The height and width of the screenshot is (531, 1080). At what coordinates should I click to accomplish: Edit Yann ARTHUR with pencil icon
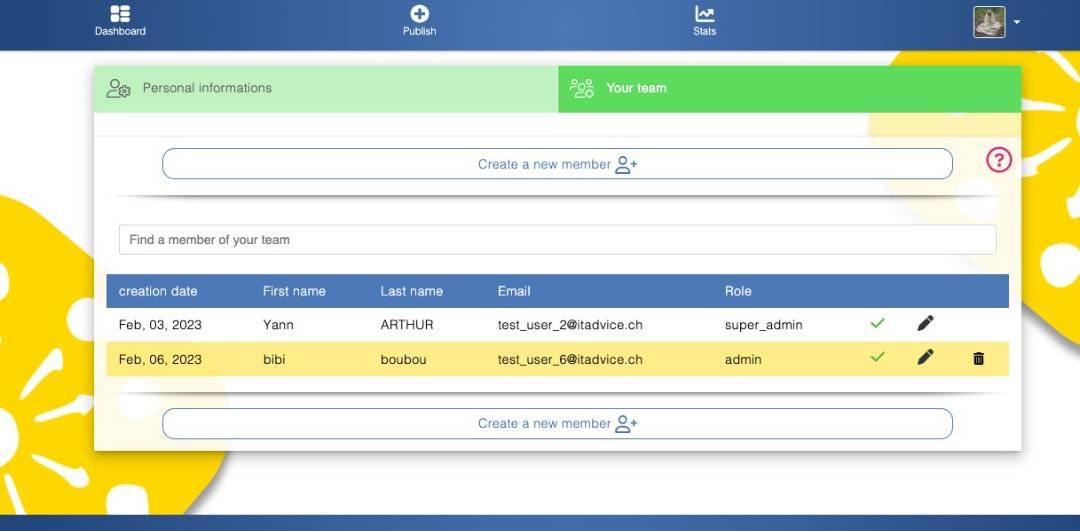926,323
